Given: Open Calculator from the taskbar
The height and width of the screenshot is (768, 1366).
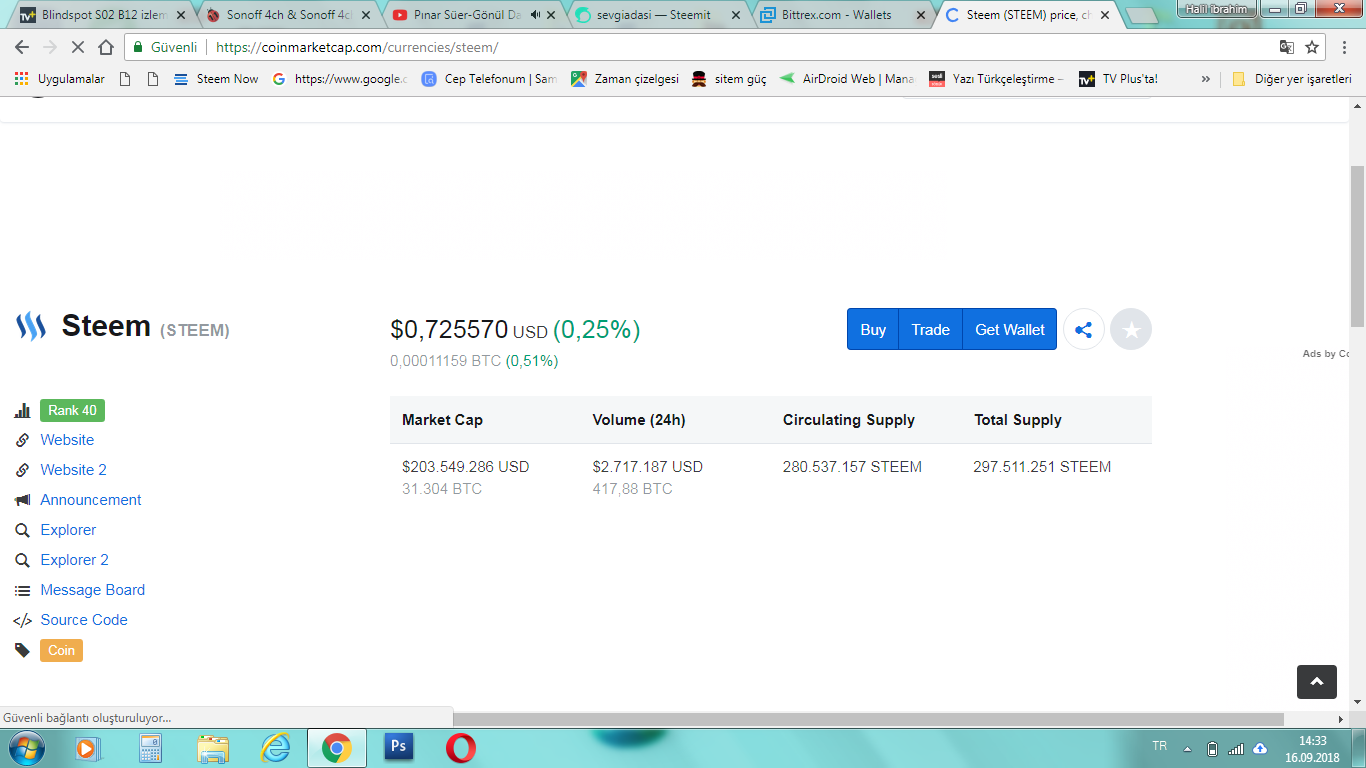Looking at the screenshot, I should click(150, 748).
